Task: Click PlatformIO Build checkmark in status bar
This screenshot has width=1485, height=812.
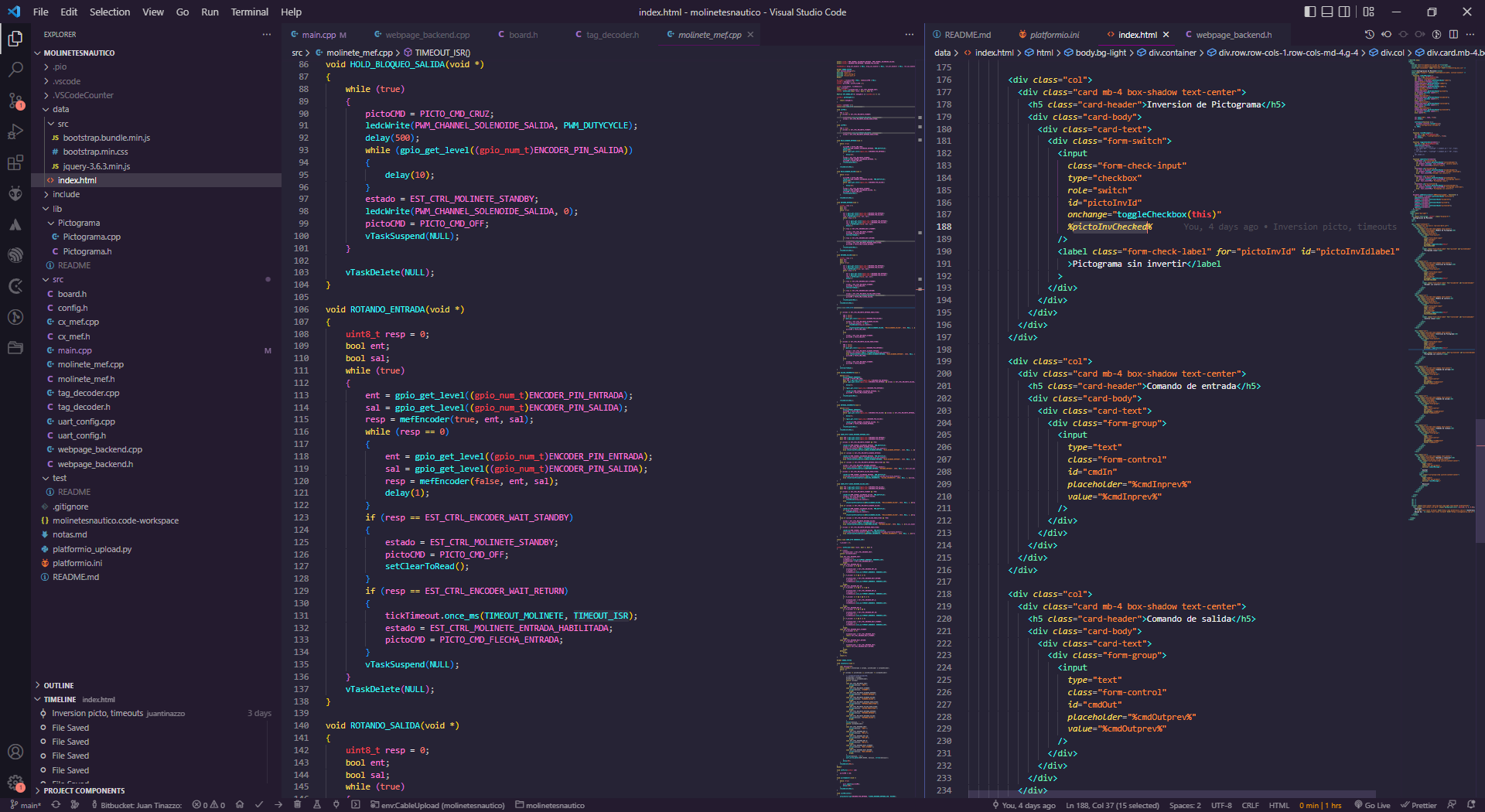Action: pos(259,805)
